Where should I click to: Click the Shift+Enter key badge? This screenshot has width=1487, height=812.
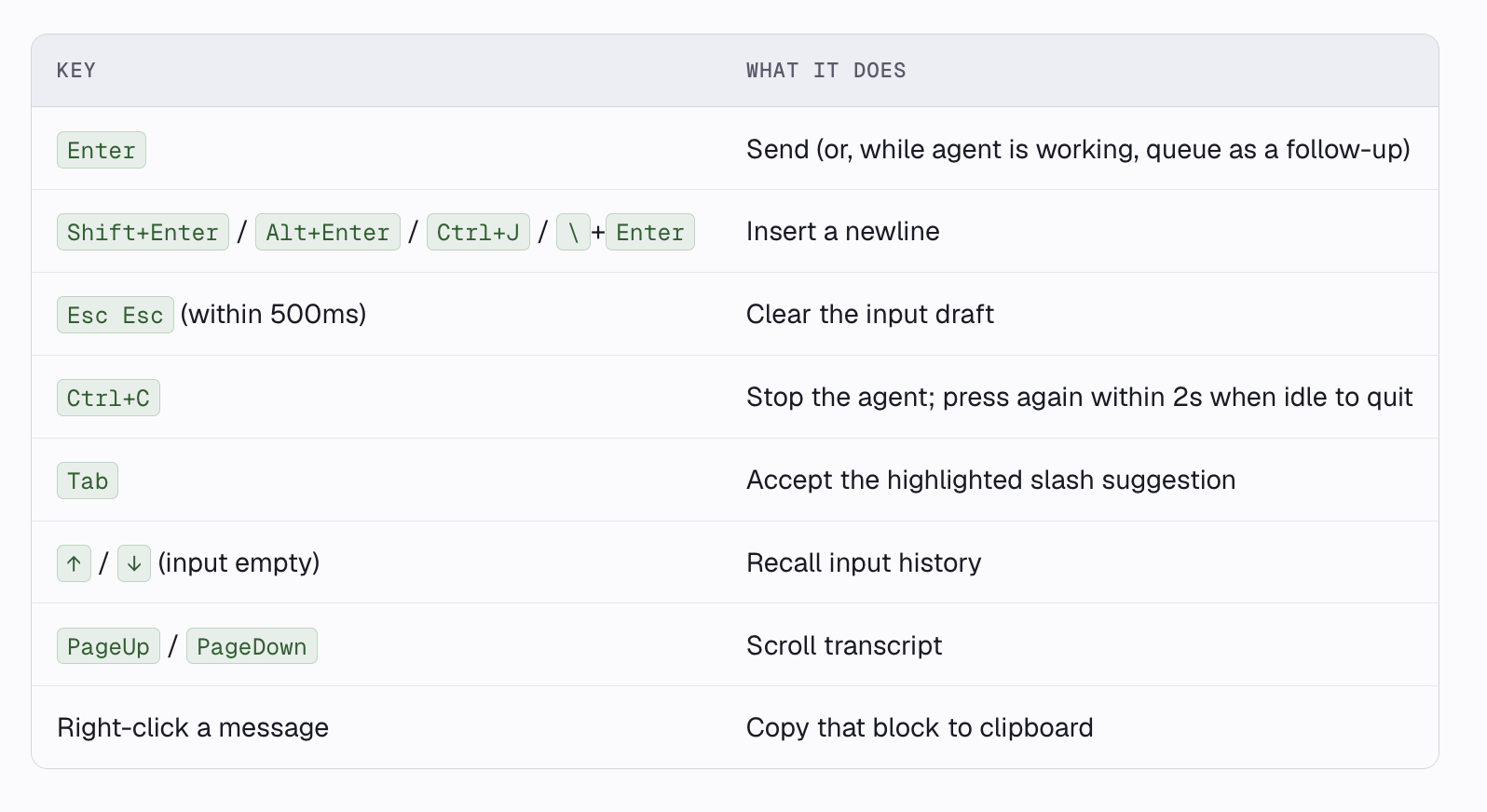[143, 232]
